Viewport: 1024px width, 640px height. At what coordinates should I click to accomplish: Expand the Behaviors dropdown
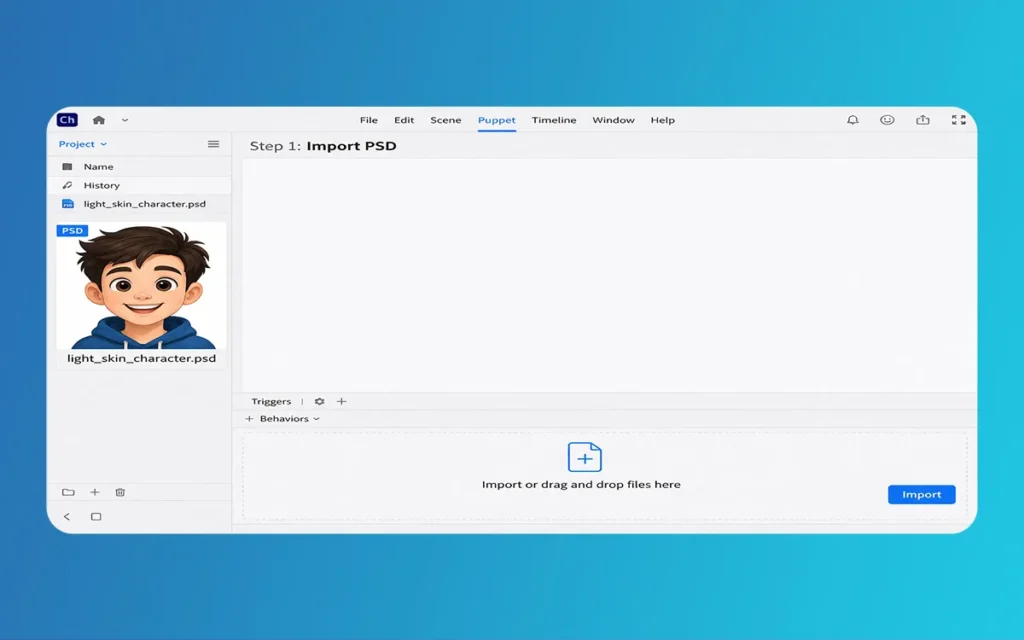tap(283, 419)
